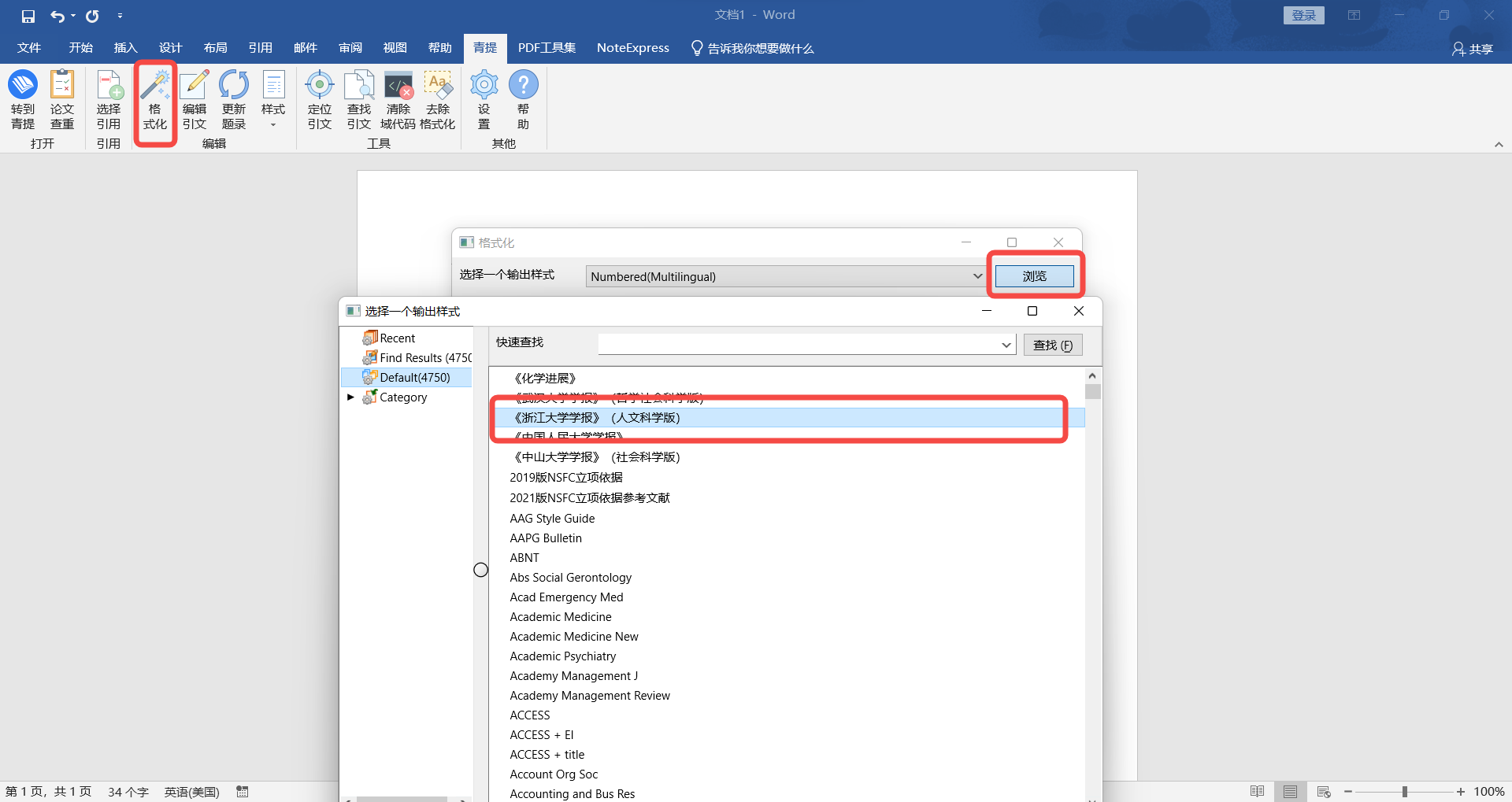Switch to the NoteExpress tab
Image resolution: width=1512 pixels, height=802 pixels.
pyautogui.click(x=633, y=48)
